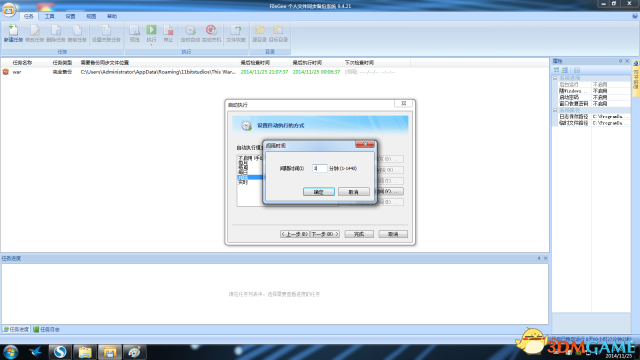Click the 目标目录 (target folder) icon

click(x=278, y=33)
